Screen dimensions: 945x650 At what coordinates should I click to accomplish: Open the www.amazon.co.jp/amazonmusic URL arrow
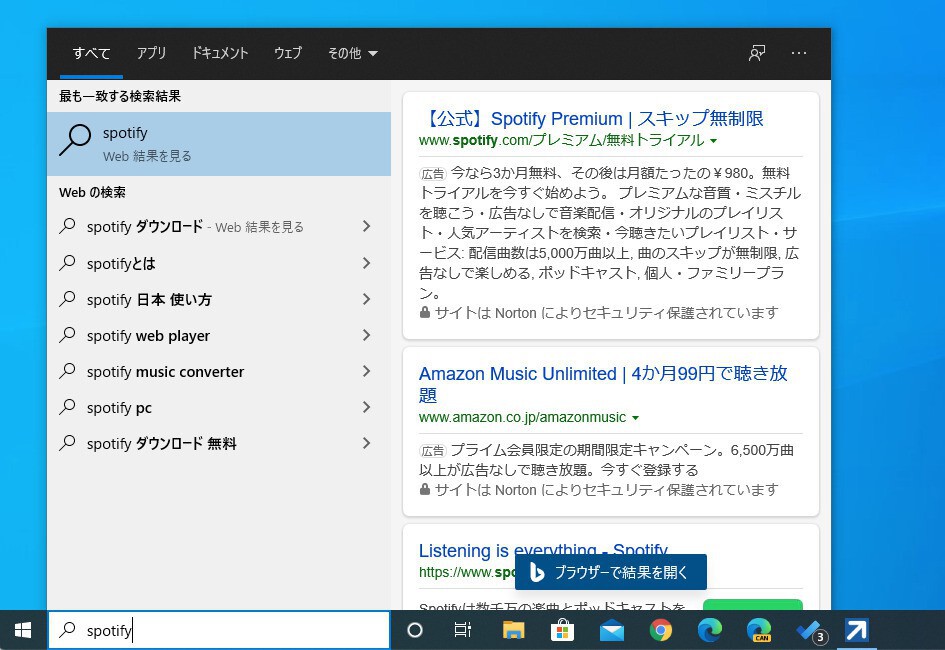click(635, 417)
